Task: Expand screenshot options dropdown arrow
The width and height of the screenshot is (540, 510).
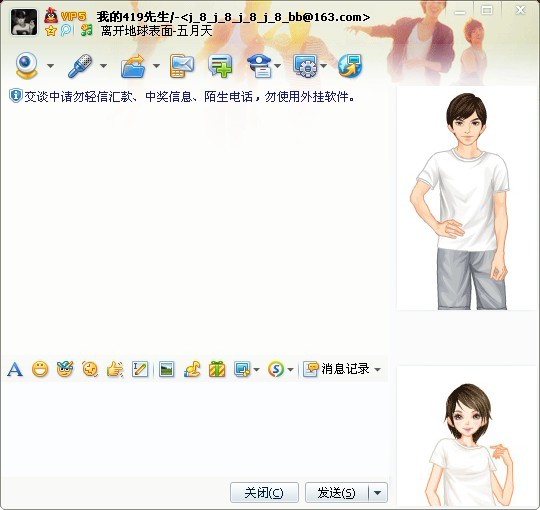Action: pyautogui.click(x=256, y=370)
